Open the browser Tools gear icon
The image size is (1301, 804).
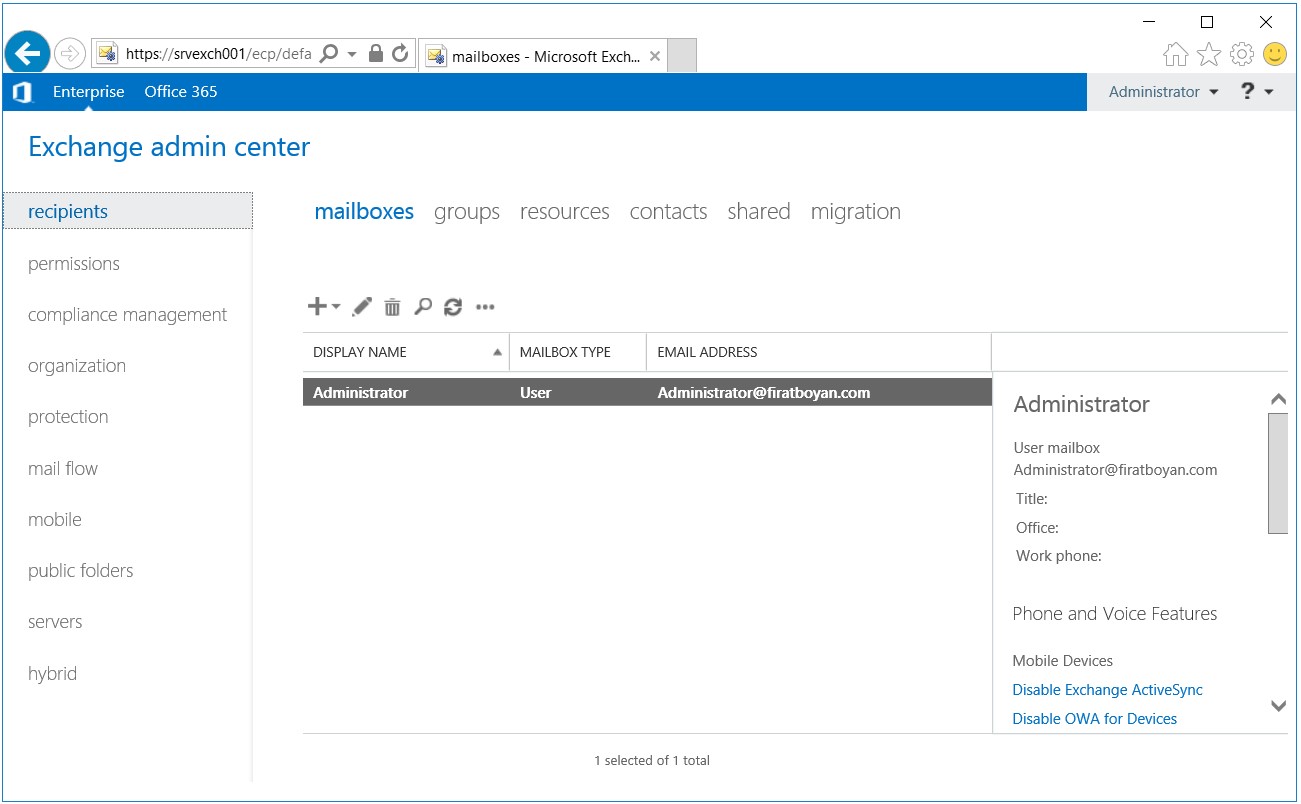tap(1242, 54)
